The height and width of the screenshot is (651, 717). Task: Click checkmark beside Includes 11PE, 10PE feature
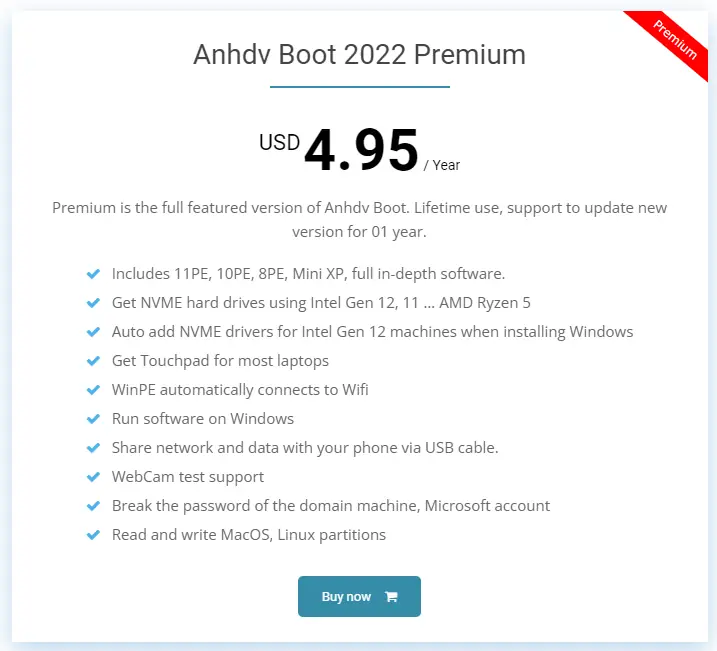(x=93, y=273)
